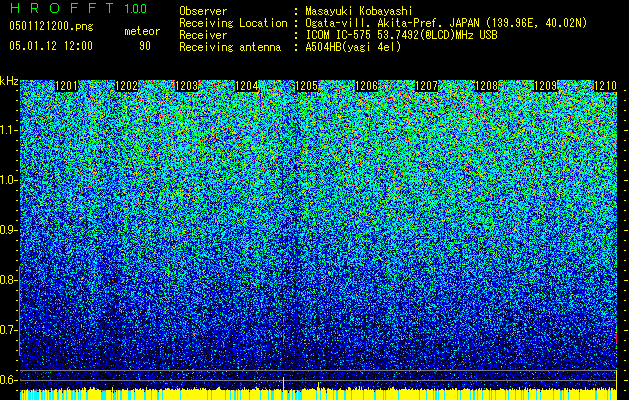Click the filename 0501121200.png
Image resolution: width=629 pixels, height=400 pixels.
[x=51, y=27]
